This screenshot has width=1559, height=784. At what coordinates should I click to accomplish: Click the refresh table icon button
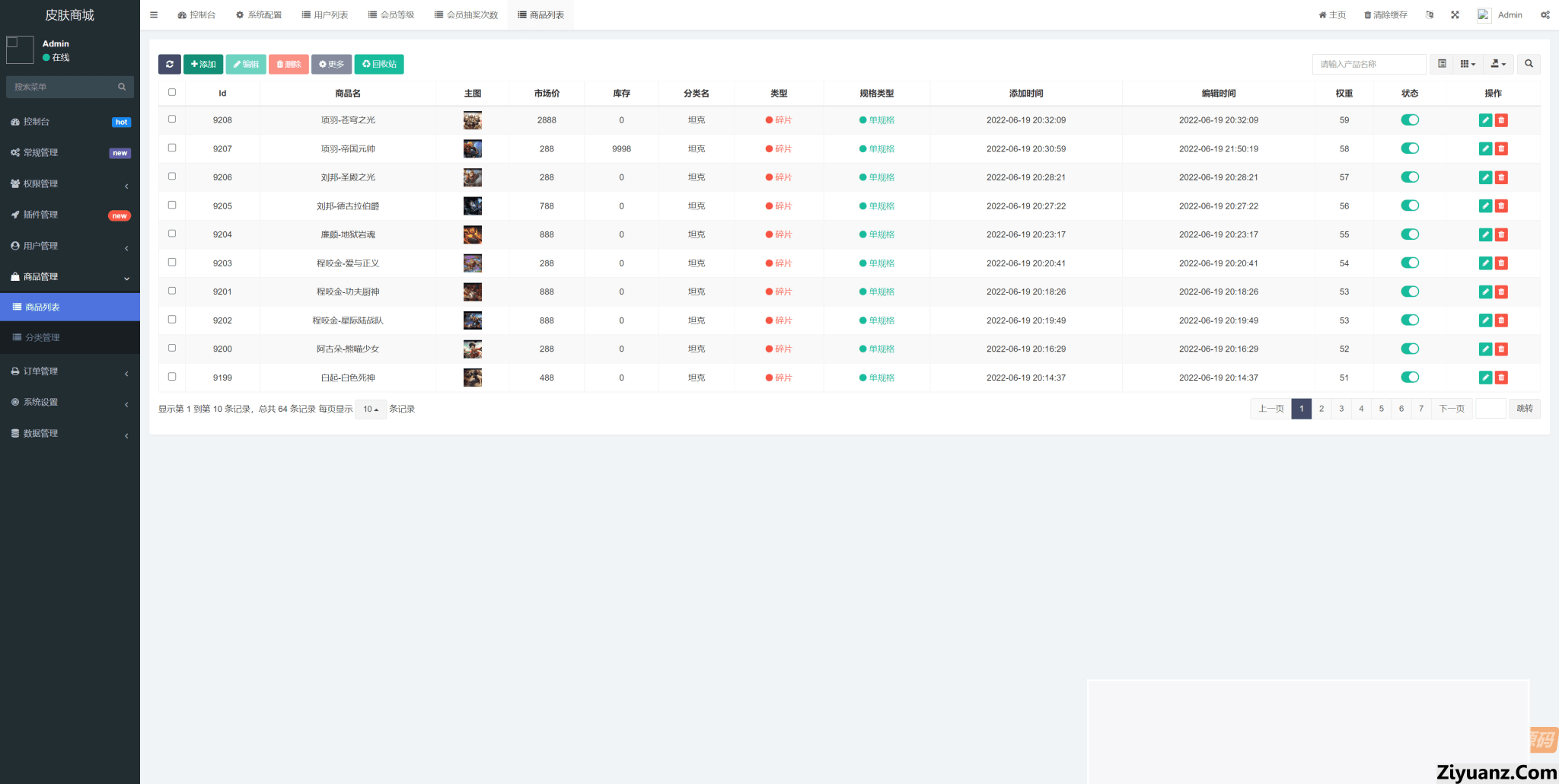click(169, 65)
